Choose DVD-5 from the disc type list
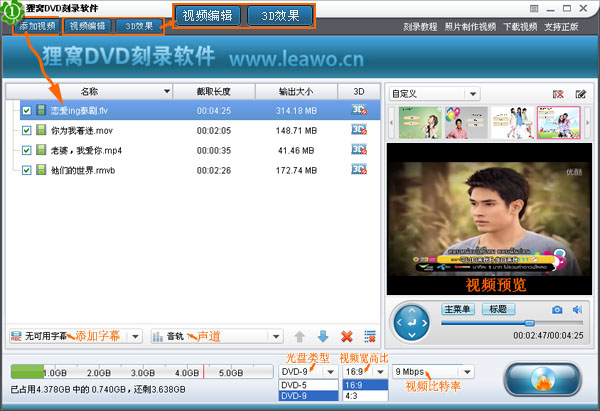Image resolution: width=600 pixels, height=411 pixels. [x=308, y=385]
